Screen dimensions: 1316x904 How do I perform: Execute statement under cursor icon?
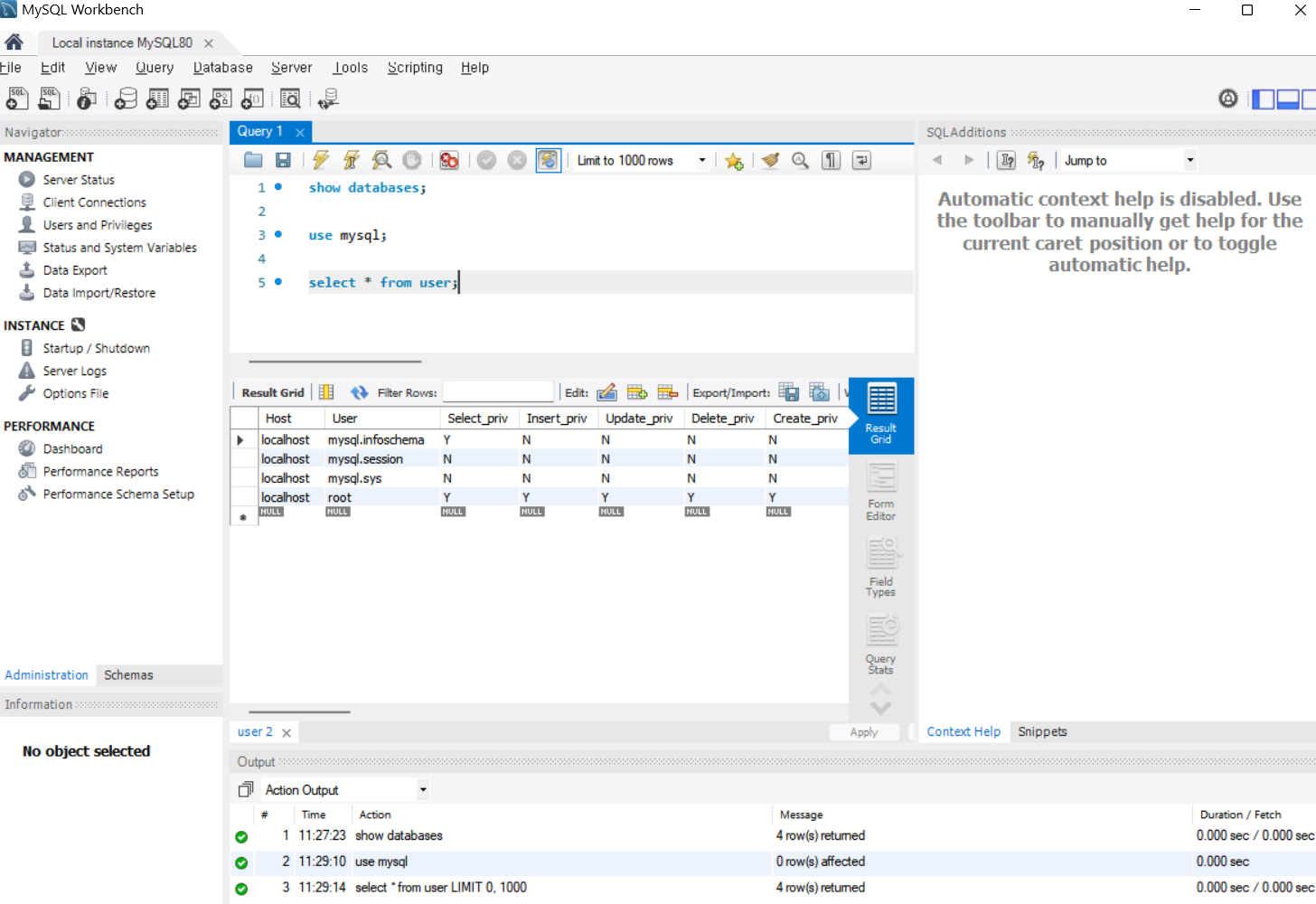click(352, 160)
